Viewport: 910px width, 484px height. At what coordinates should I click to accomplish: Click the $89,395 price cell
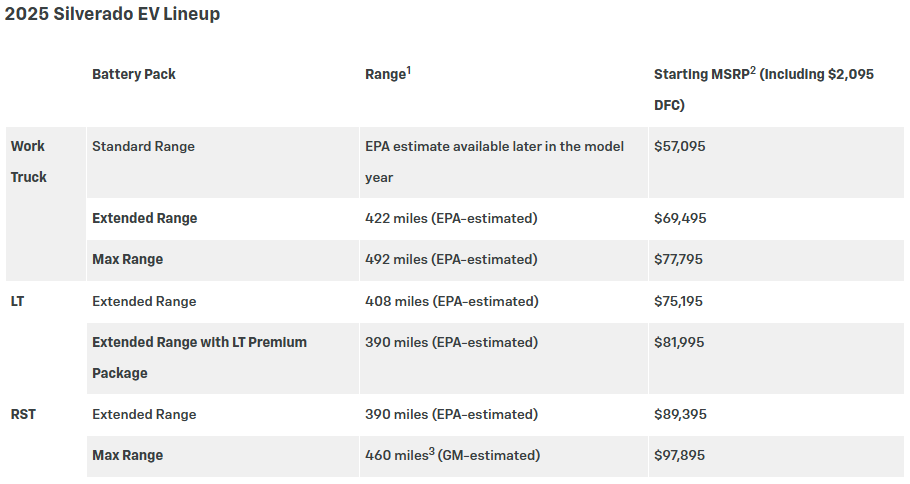(680, 414)
